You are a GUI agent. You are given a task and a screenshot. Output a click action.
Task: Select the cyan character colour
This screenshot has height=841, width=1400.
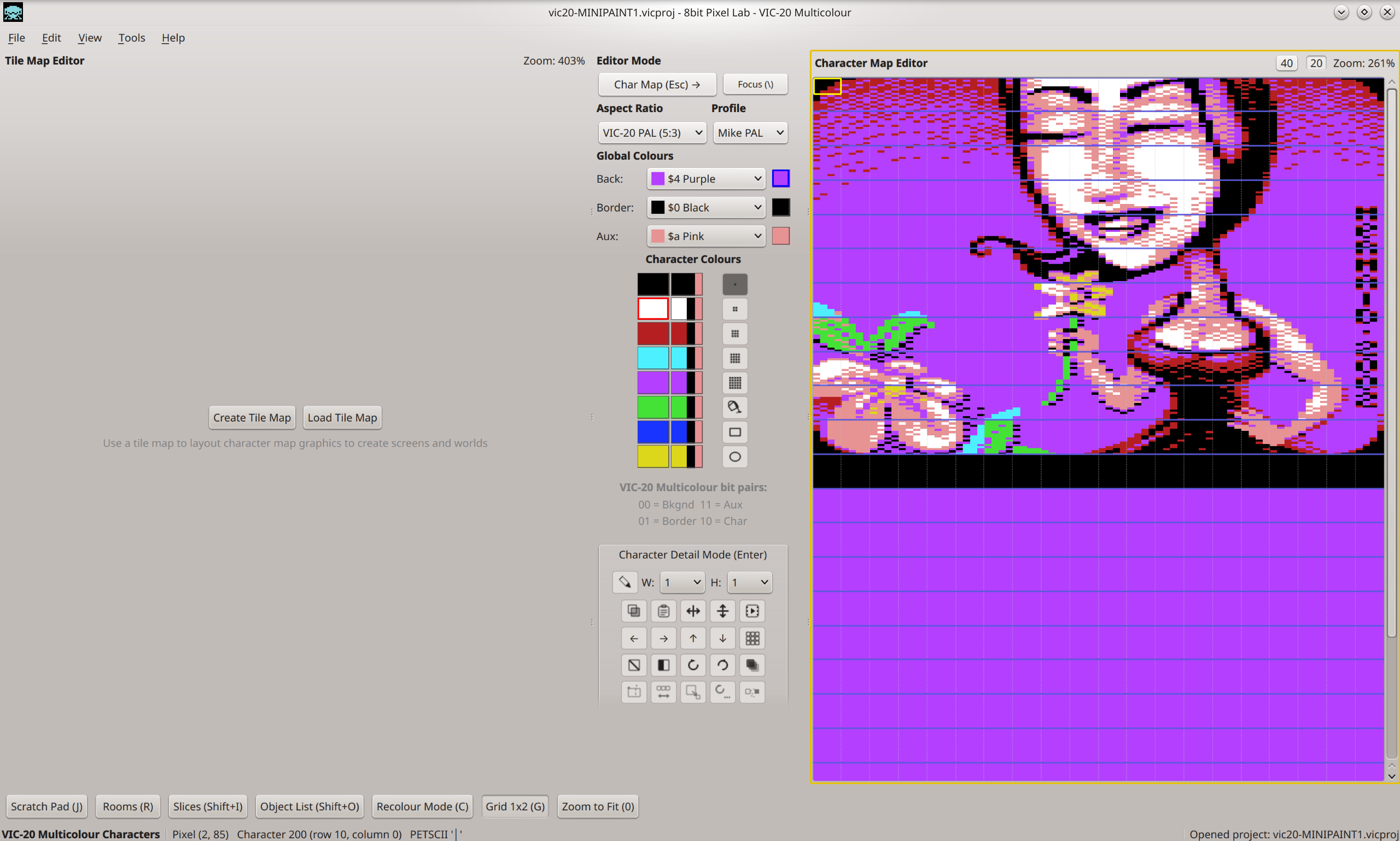point(653,358)
